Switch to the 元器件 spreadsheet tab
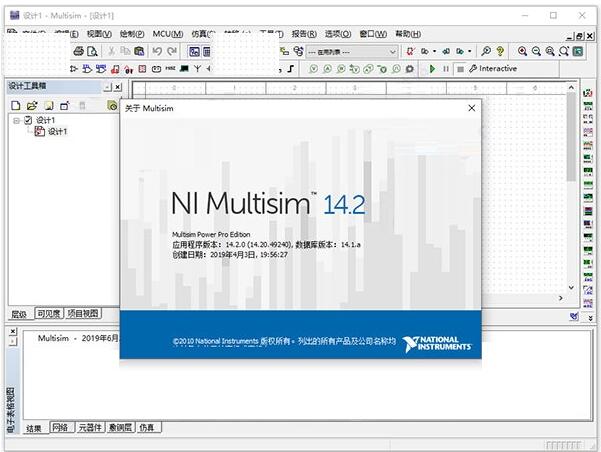Screen dimensions: 601x452 (x=90, y=427)
